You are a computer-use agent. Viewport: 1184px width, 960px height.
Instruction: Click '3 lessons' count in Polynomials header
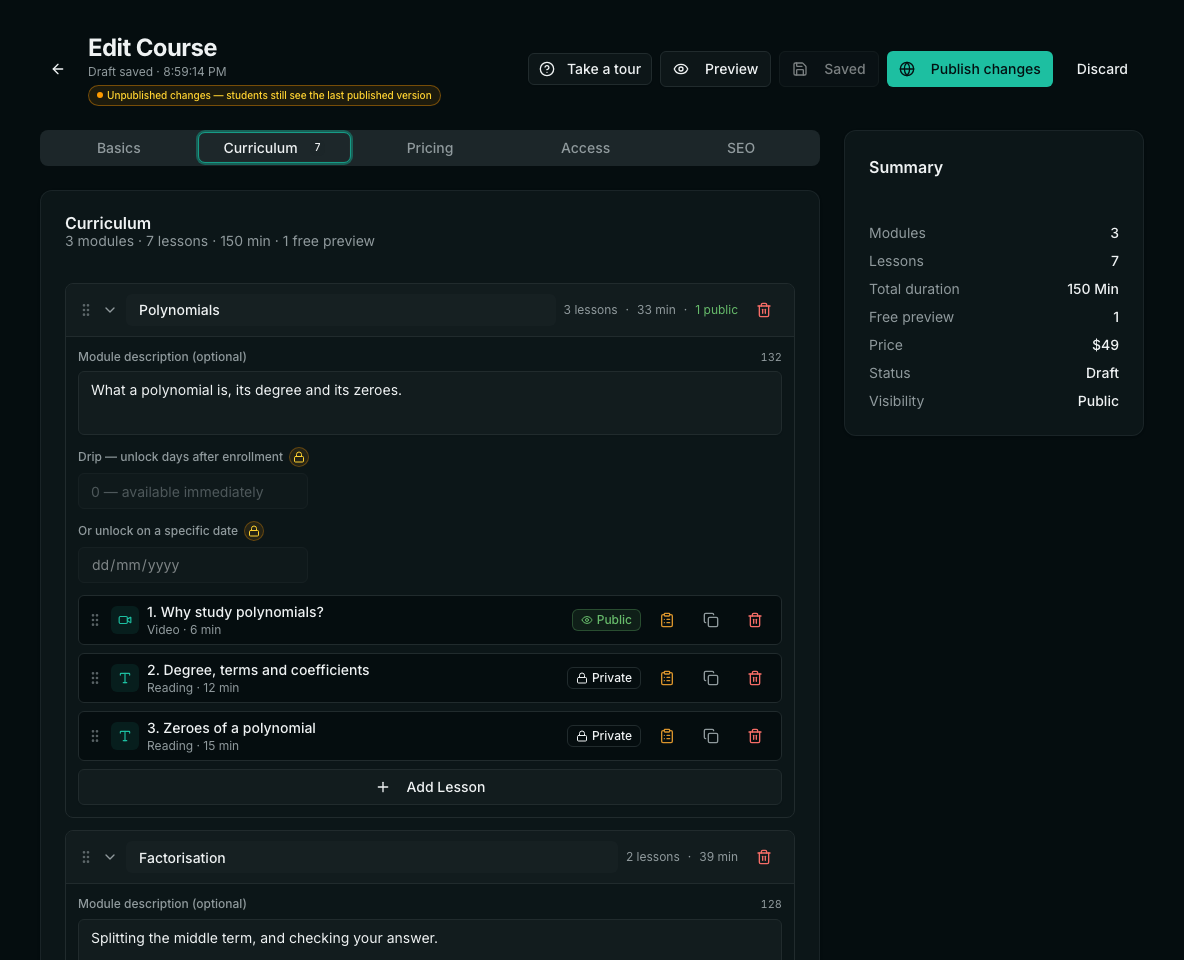click(590, 310)
